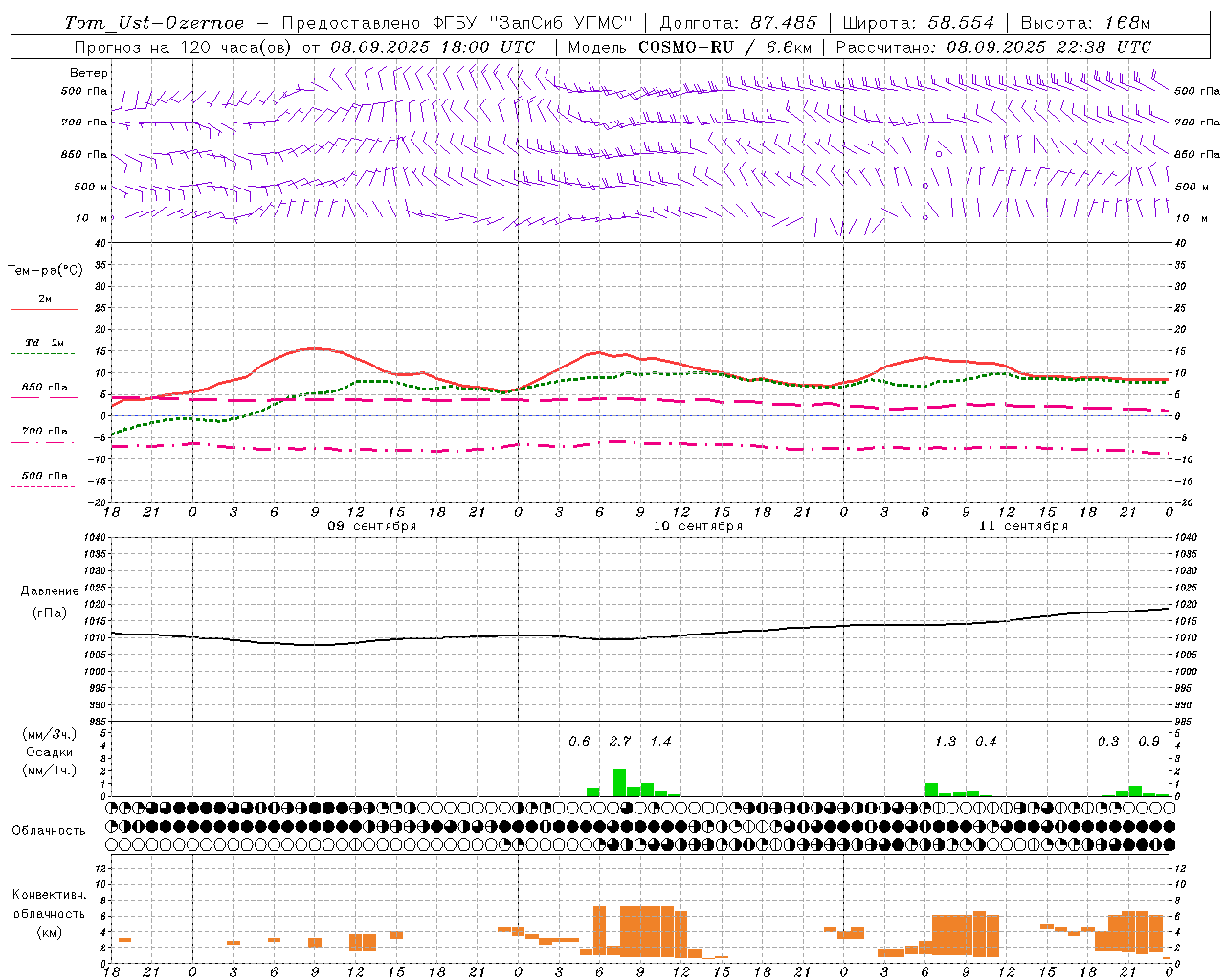
Task: Select left-side 500 гПа wind row label
Action: (x=84, y=91)
